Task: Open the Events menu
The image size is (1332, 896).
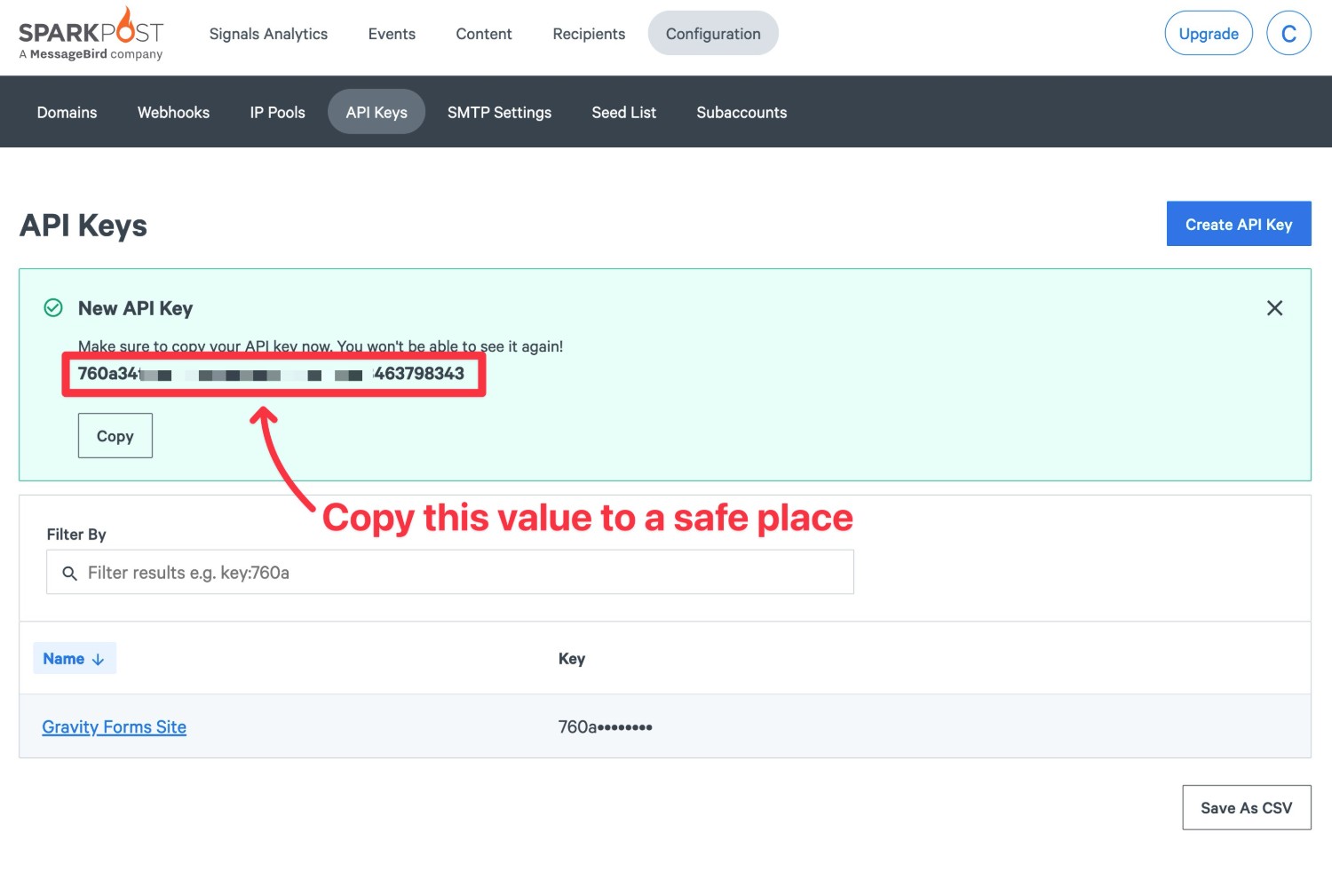Action: (x=392, y=34)
